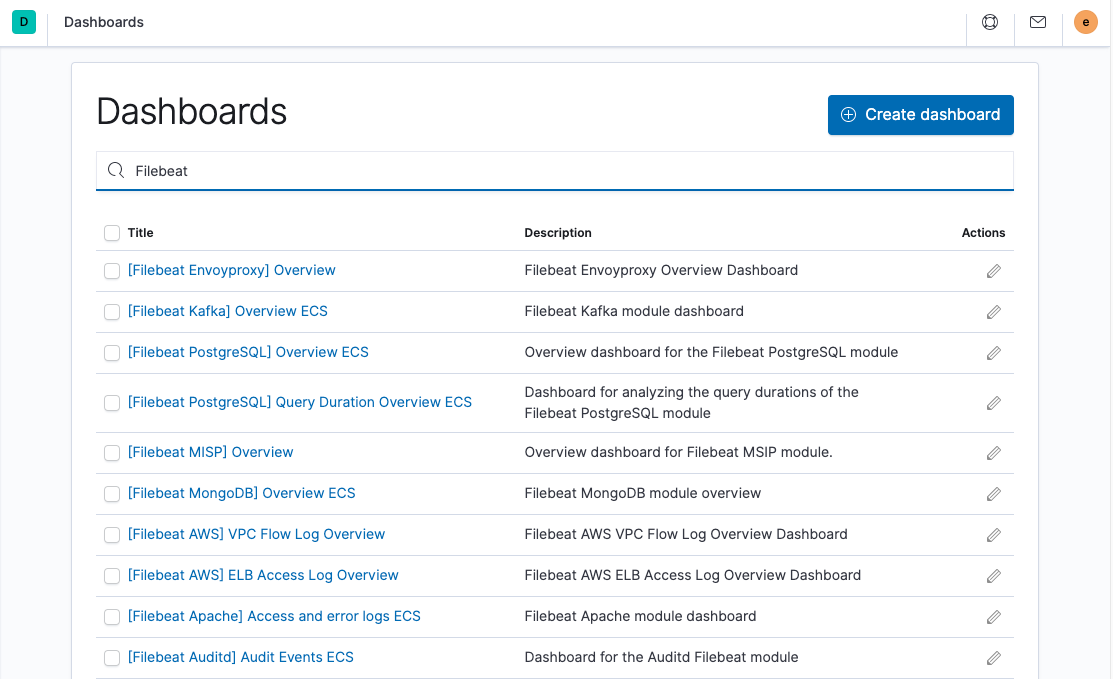
Task: Check the [Filebeat MongoDB] Overview ECS checkbox
Action: click(x=112, y=493)
